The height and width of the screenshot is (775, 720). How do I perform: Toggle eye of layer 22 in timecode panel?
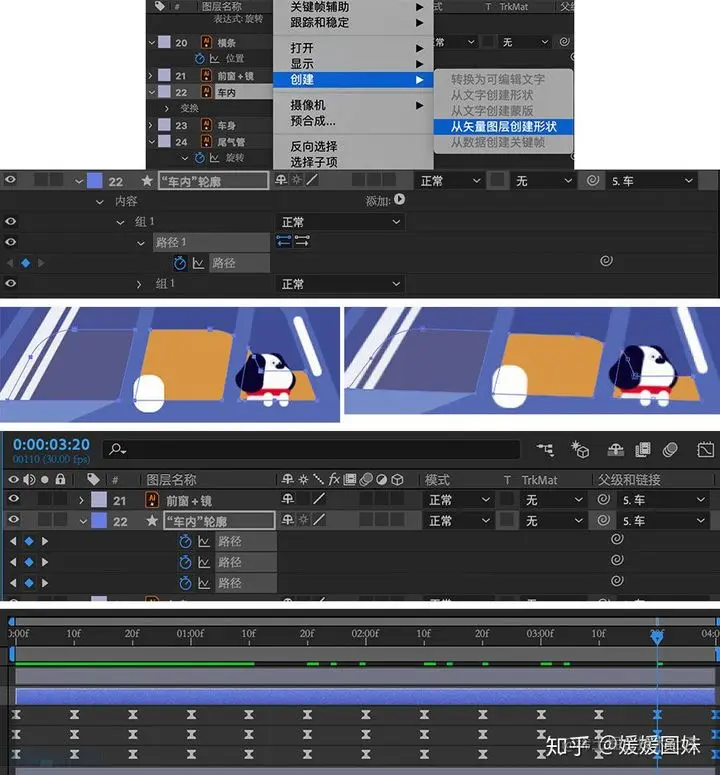coord(13,519)
